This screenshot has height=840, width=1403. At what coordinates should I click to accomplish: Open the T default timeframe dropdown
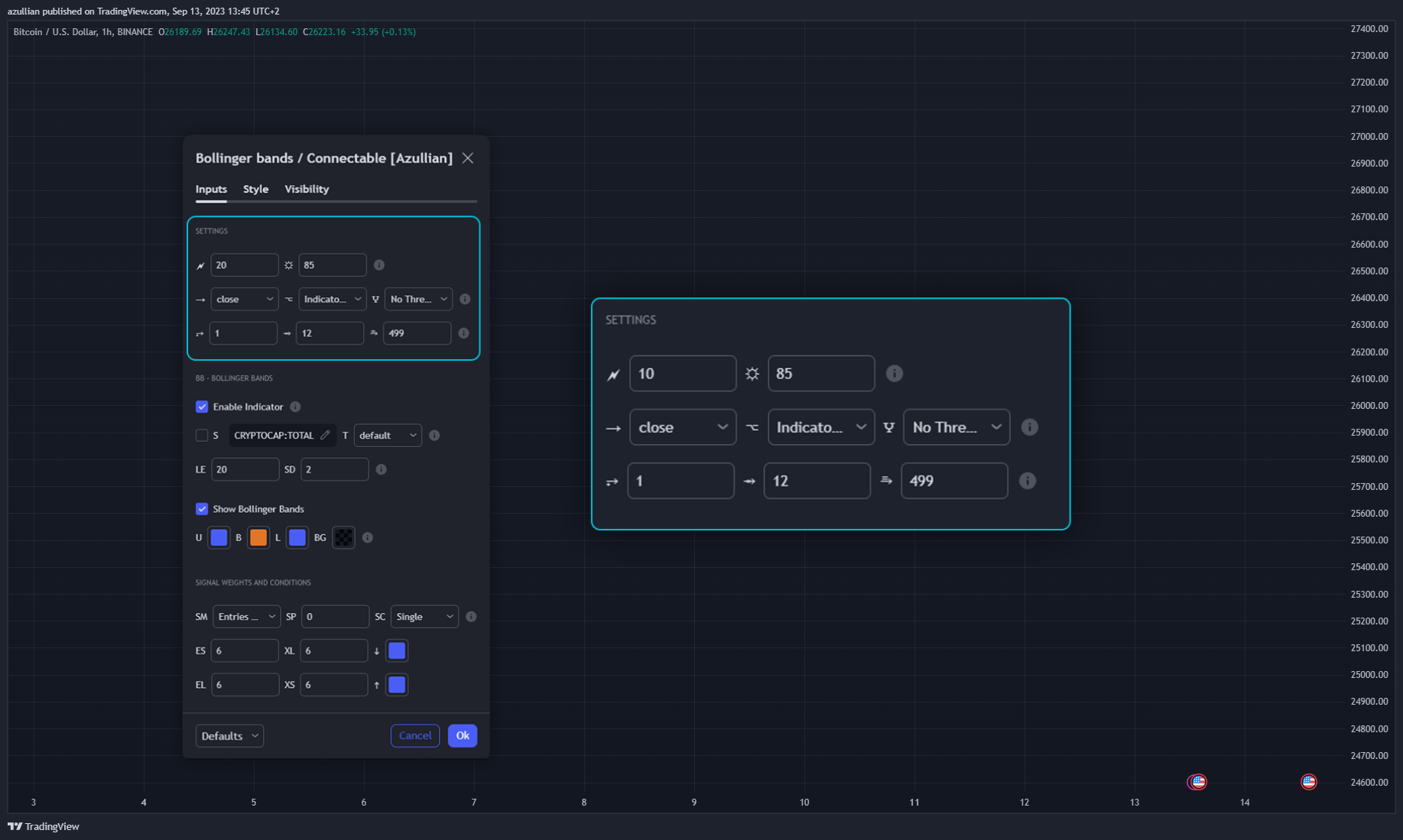388,435
